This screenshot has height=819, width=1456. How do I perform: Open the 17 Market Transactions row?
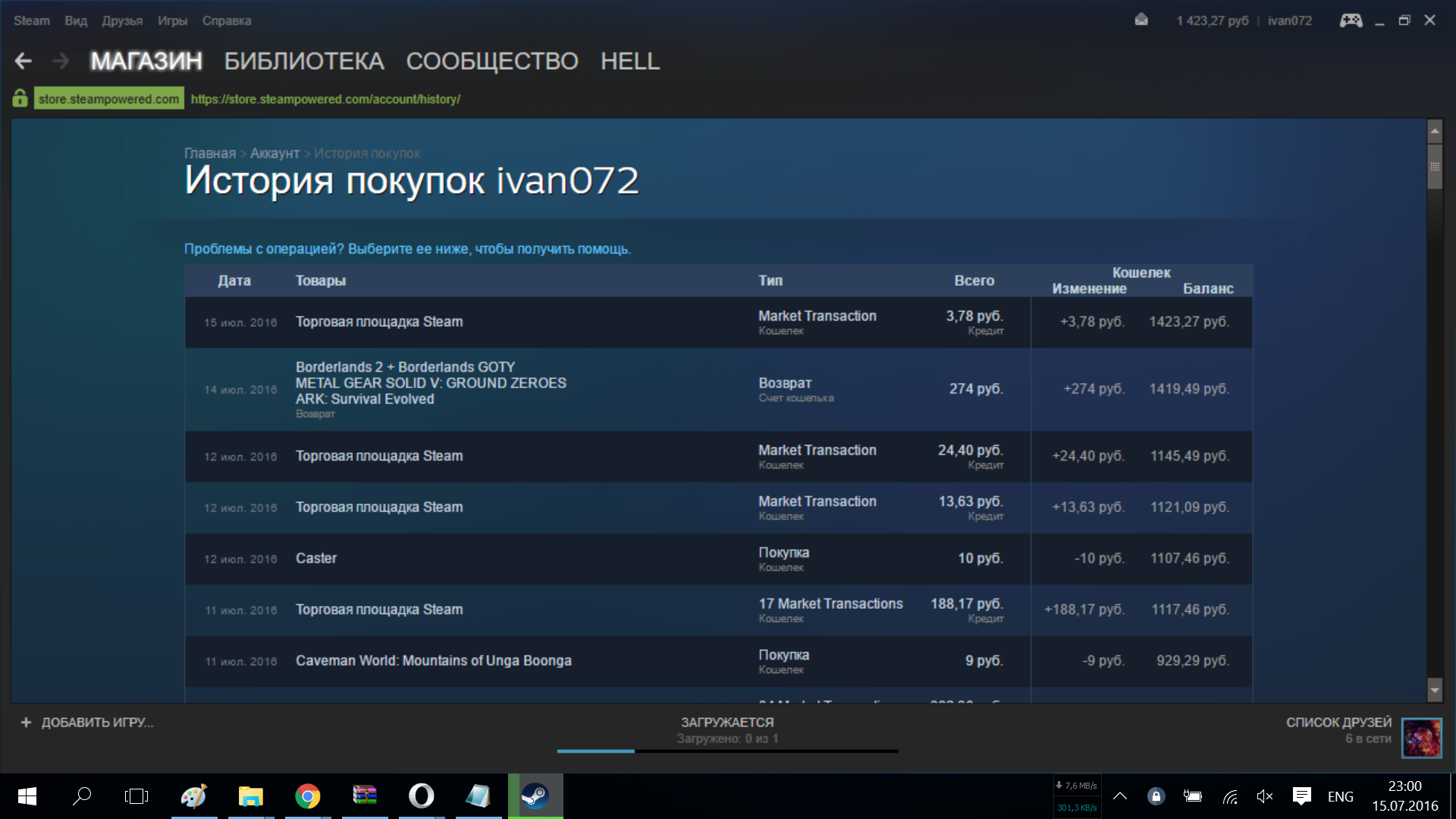718,610
